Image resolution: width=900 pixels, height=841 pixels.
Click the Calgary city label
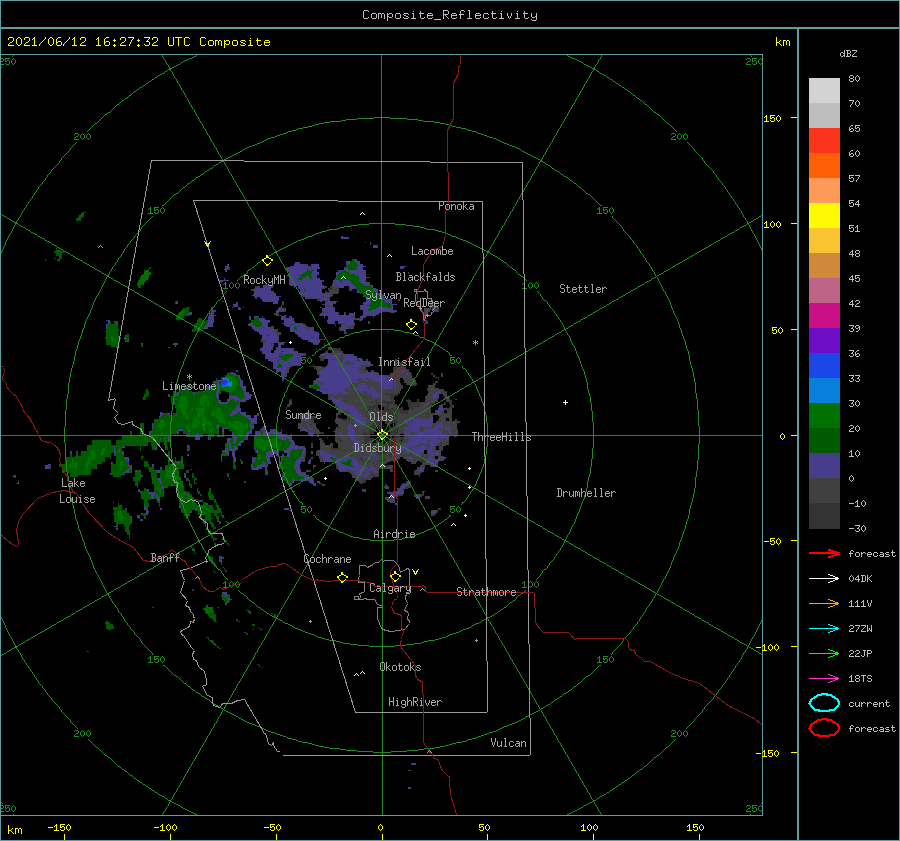coord(390,588)
